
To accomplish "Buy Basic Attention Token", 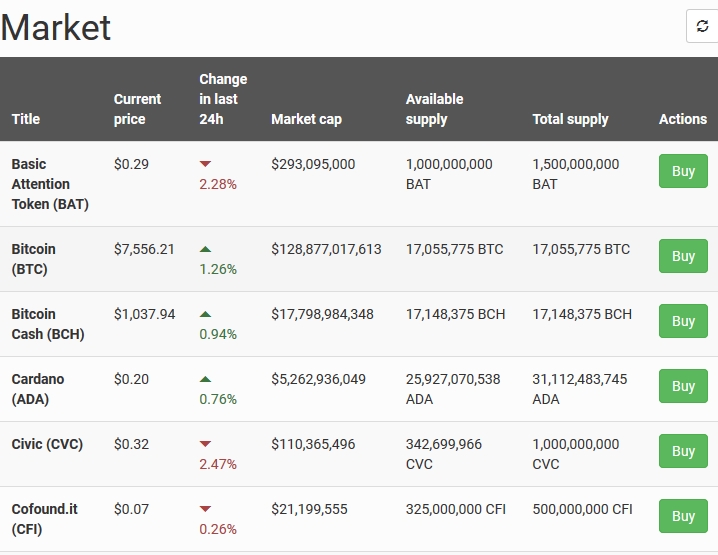I will (x=683, y=171).
